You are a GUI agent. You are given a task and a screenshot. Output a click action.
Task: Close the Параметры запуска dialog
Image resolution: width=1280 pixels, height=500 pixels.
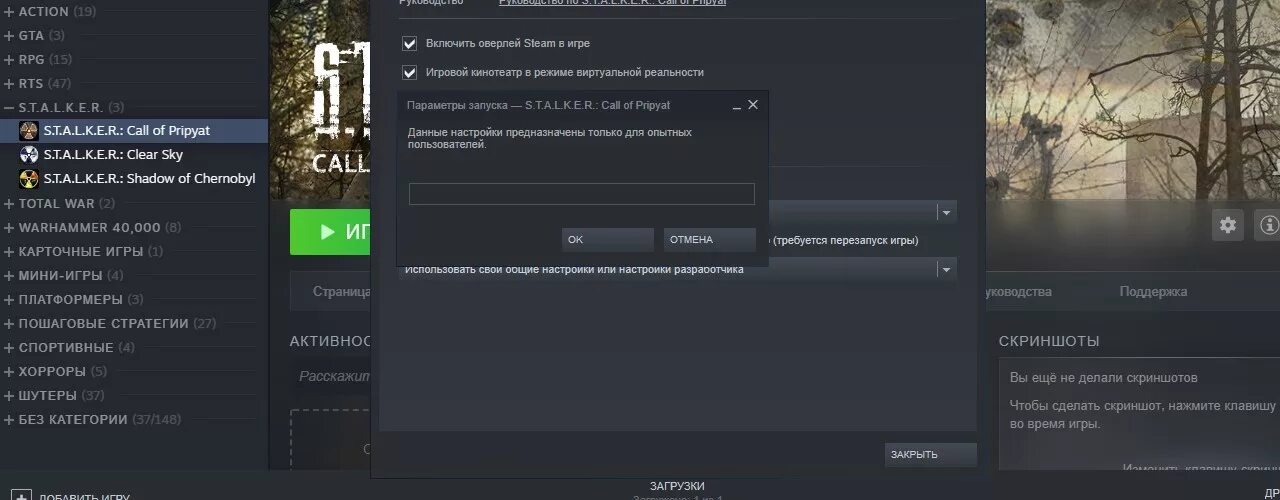tap(753, 104)
